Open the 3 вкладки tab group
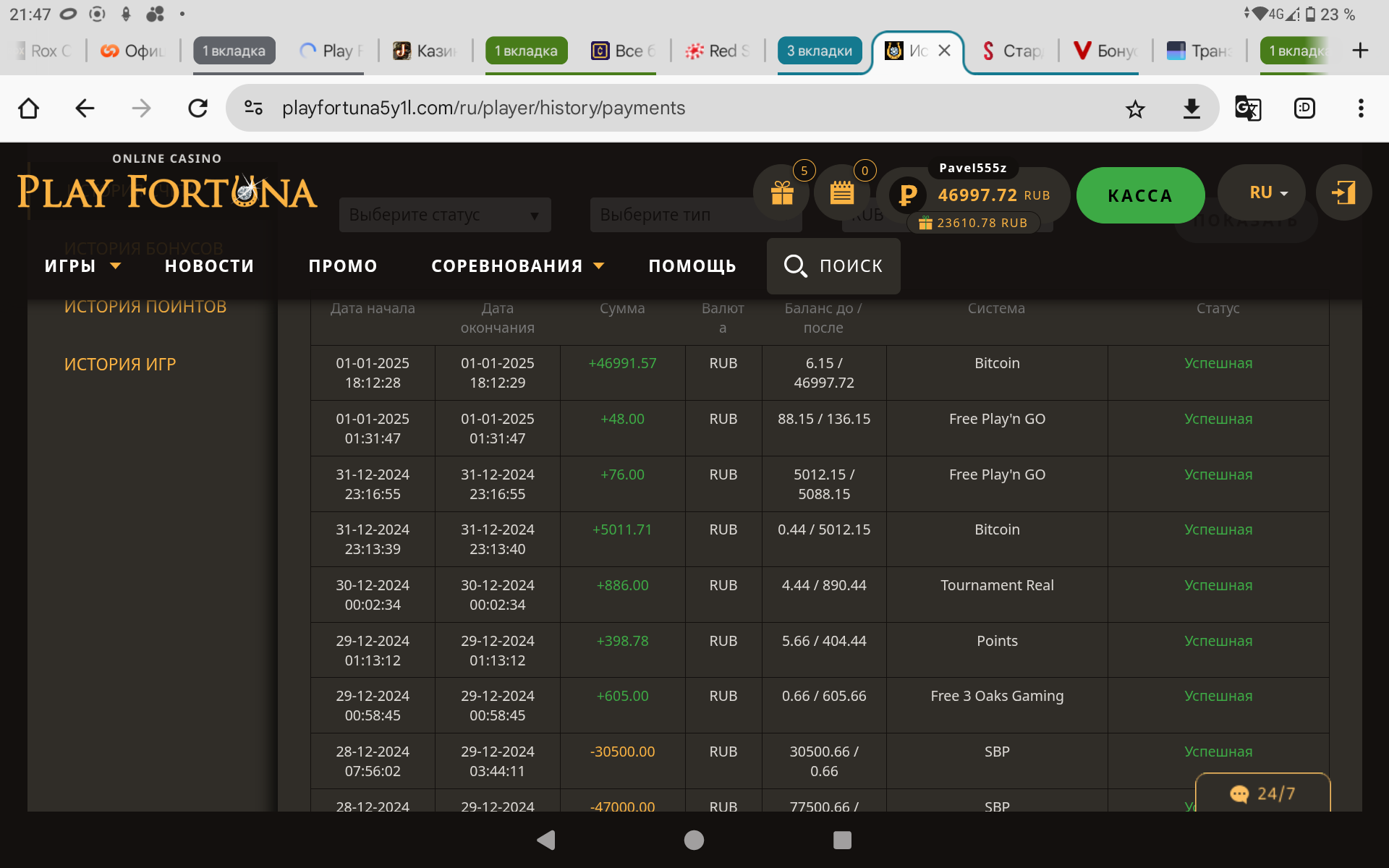The image size is (1389, 868). pyautogui.click(x=819, y=51)
